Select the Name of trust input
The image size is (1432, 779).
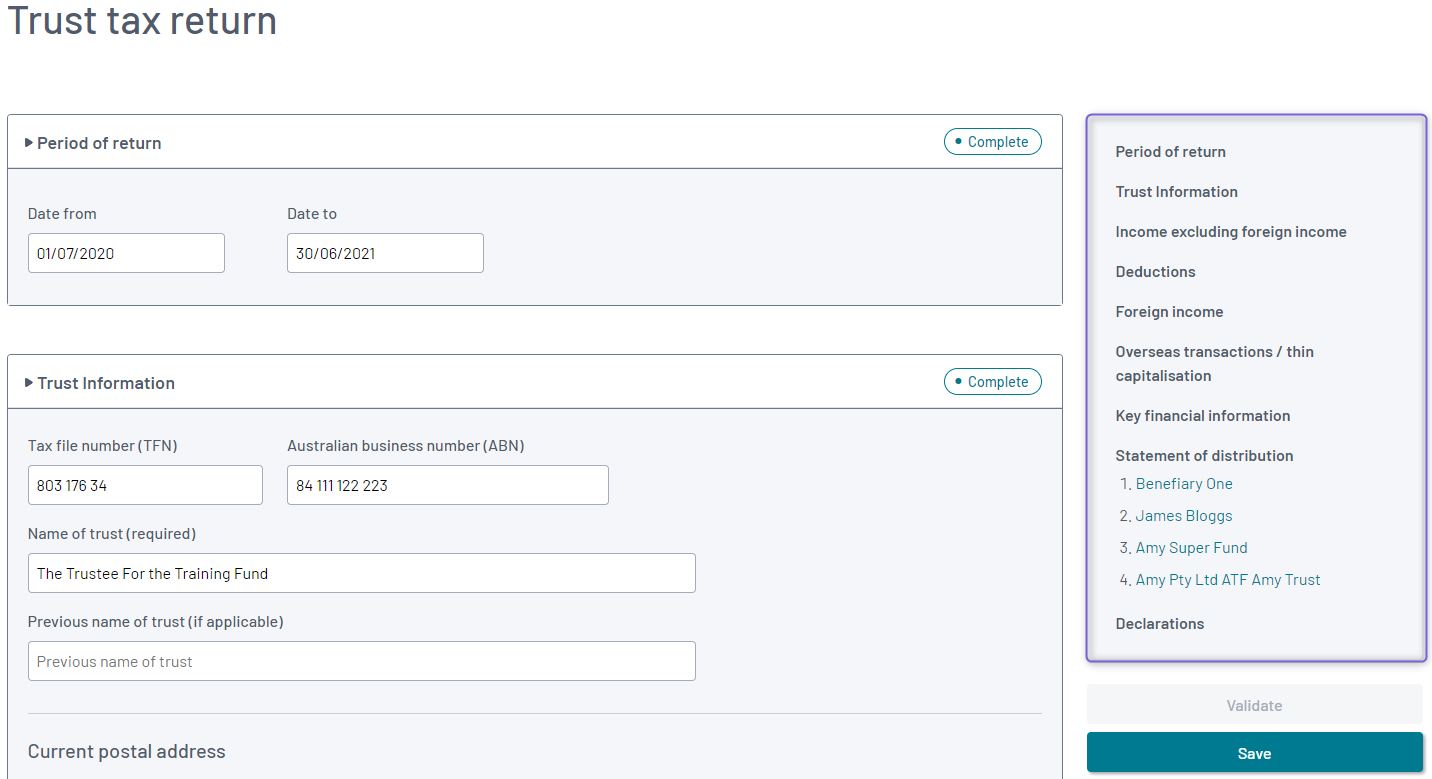pos(361,572)
